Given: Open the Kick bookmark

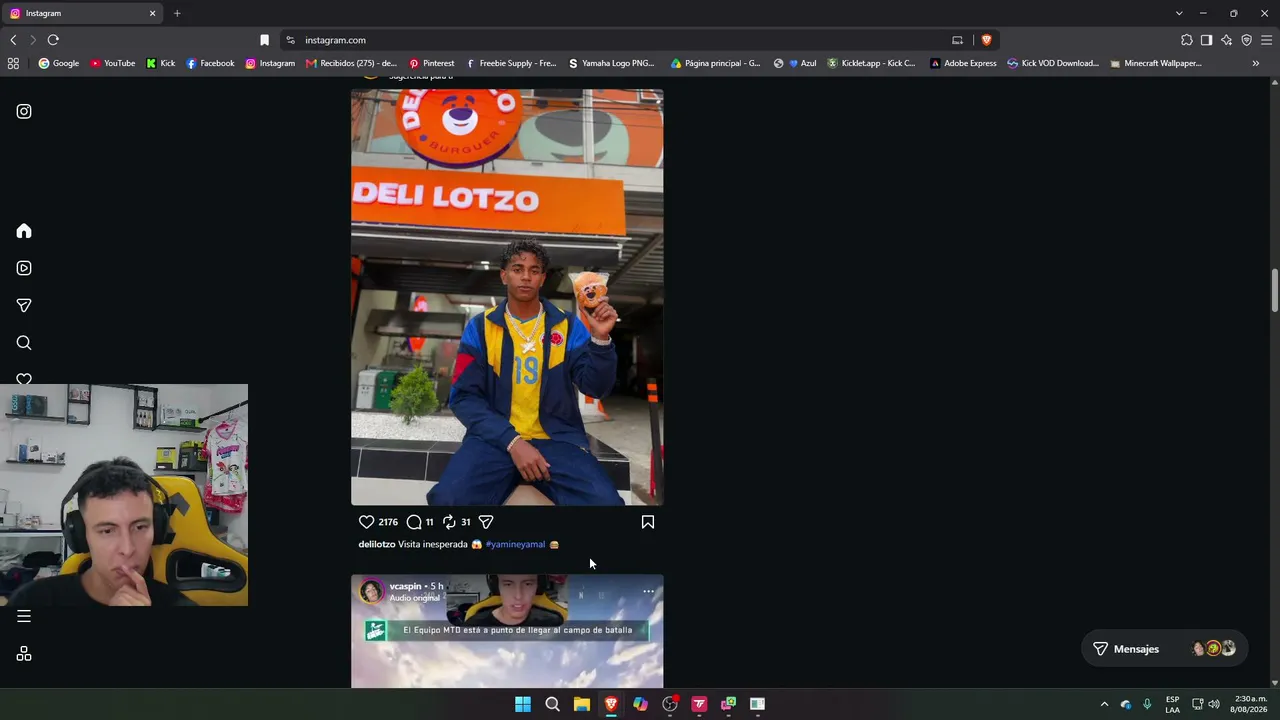Looking at the screenshot, I should (x=160, y=63).
